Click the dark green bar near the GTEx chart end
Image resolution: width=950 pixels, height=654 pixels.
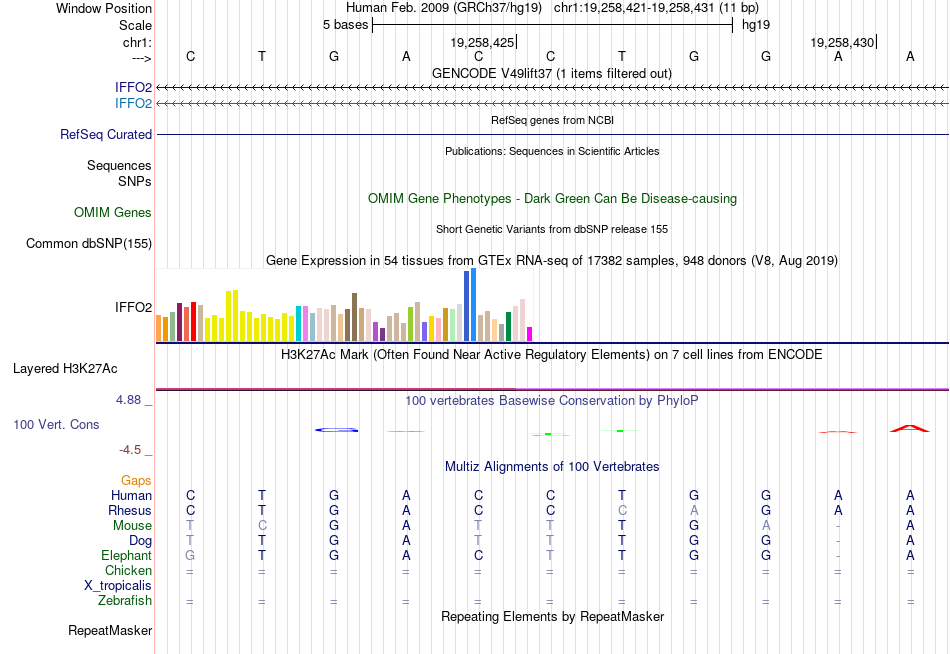click(508, 327)
